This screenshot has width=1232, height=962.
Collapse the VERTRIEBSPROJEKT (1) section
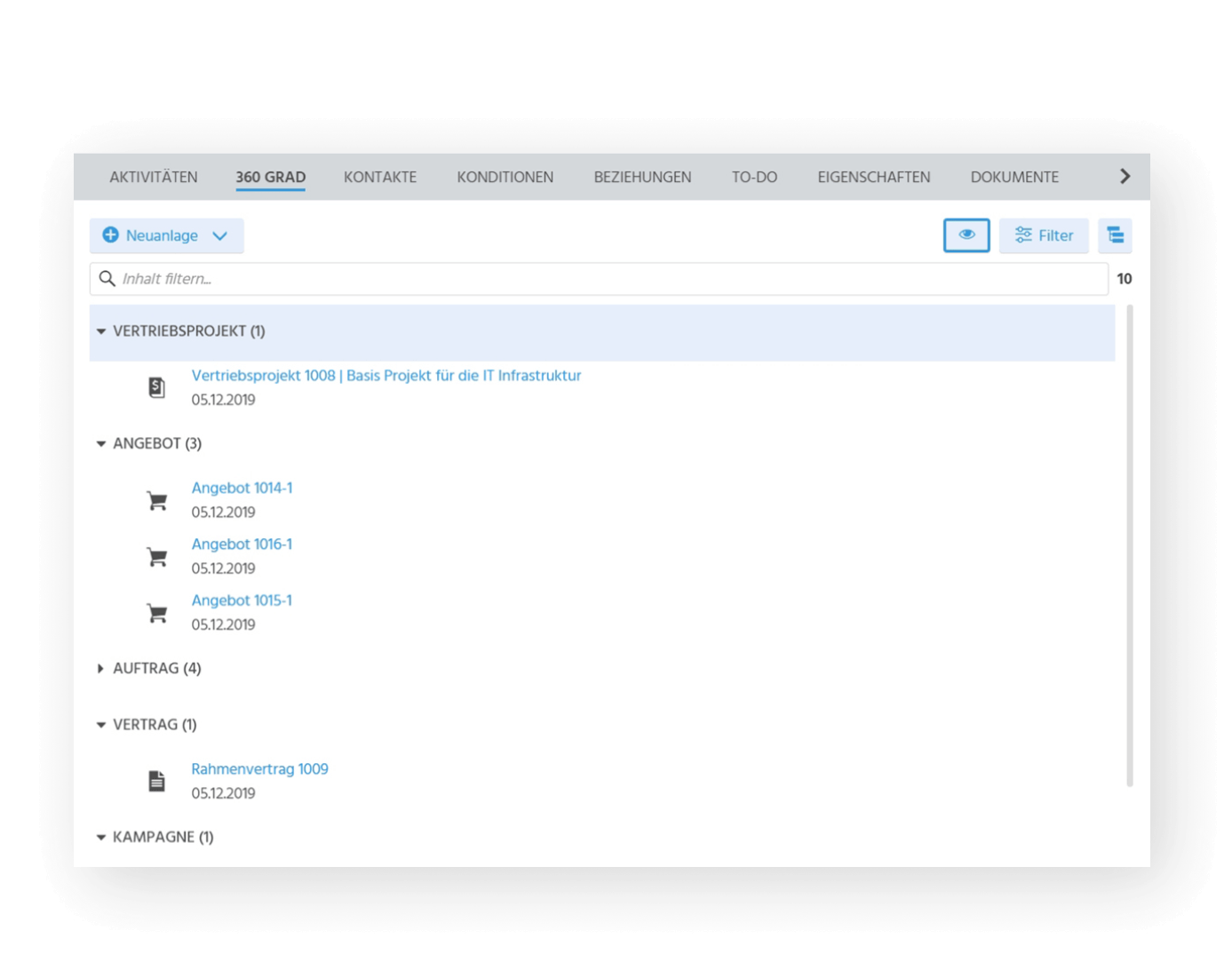(x=100, y=331)
